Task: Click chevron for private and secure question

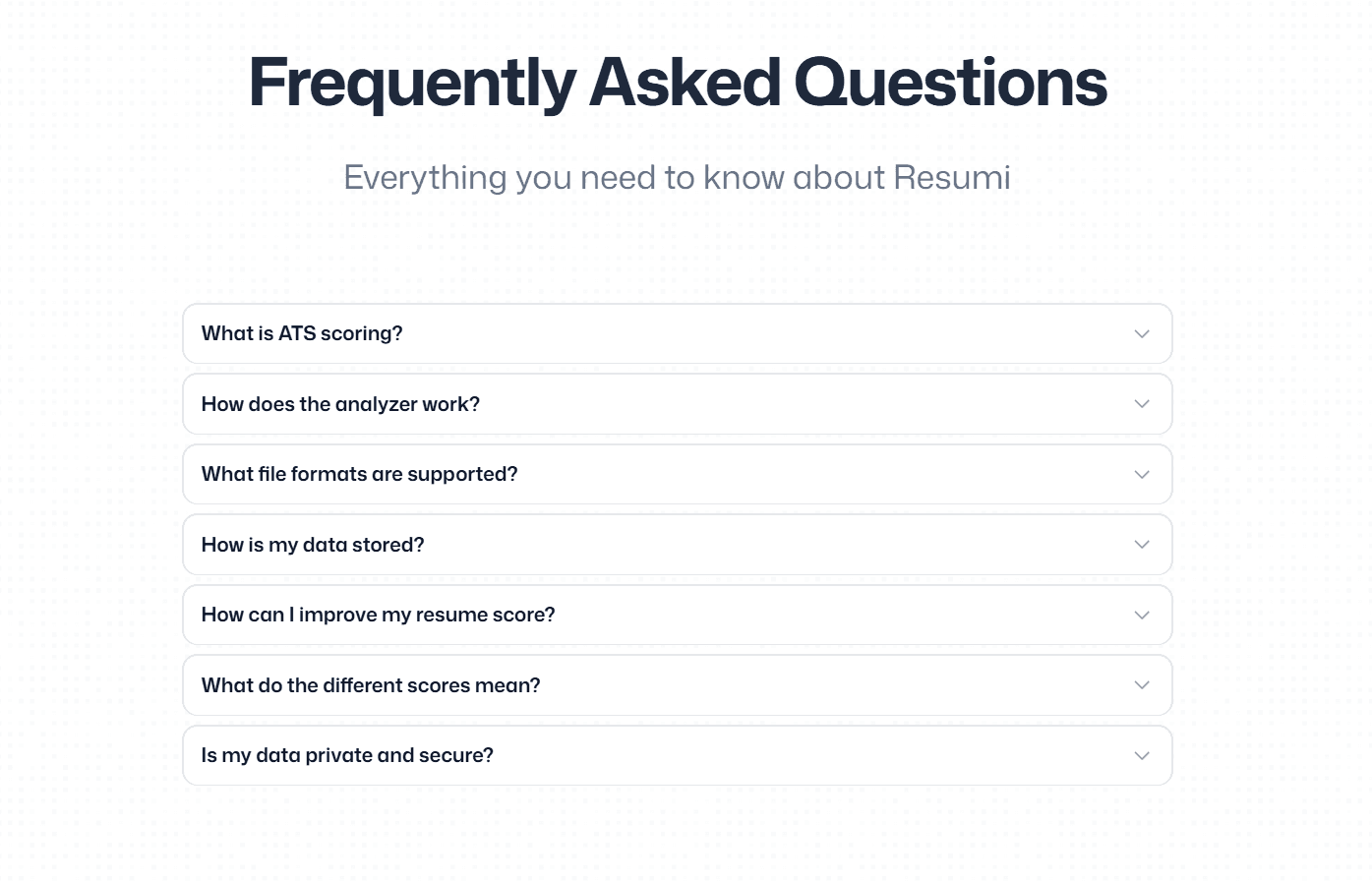Action: [1141, 756]
